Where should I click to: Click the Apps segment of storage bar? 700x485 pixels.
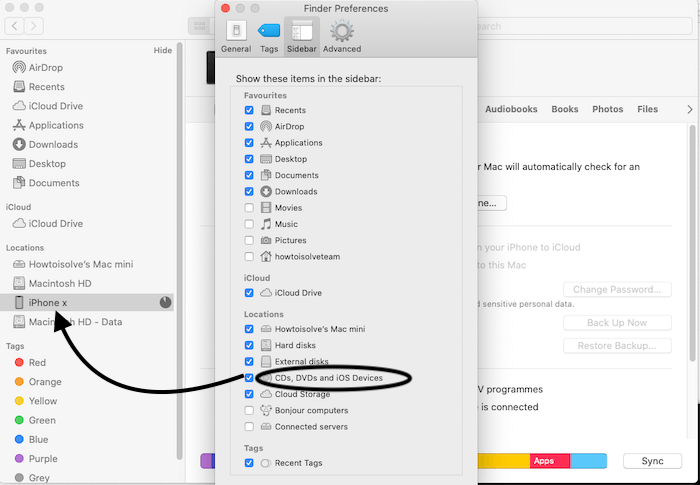[x=550, y=461]
